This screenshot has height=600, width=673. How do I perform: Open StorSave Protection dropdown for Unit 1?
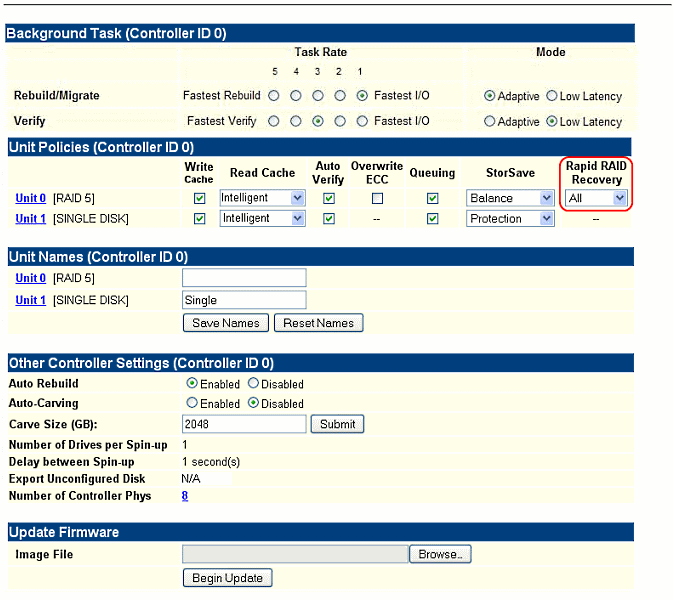coord(510,218)
